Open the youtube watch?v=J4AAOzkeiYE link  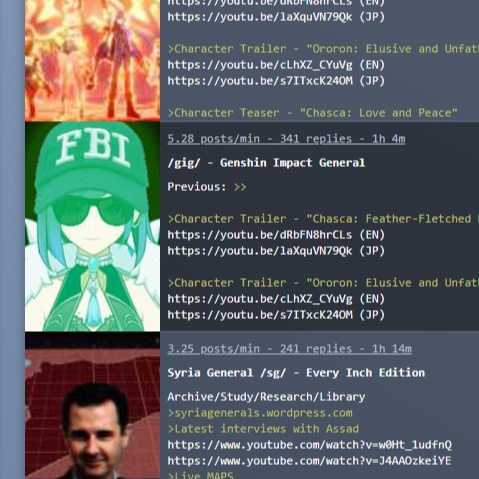[x=309, y=461]
